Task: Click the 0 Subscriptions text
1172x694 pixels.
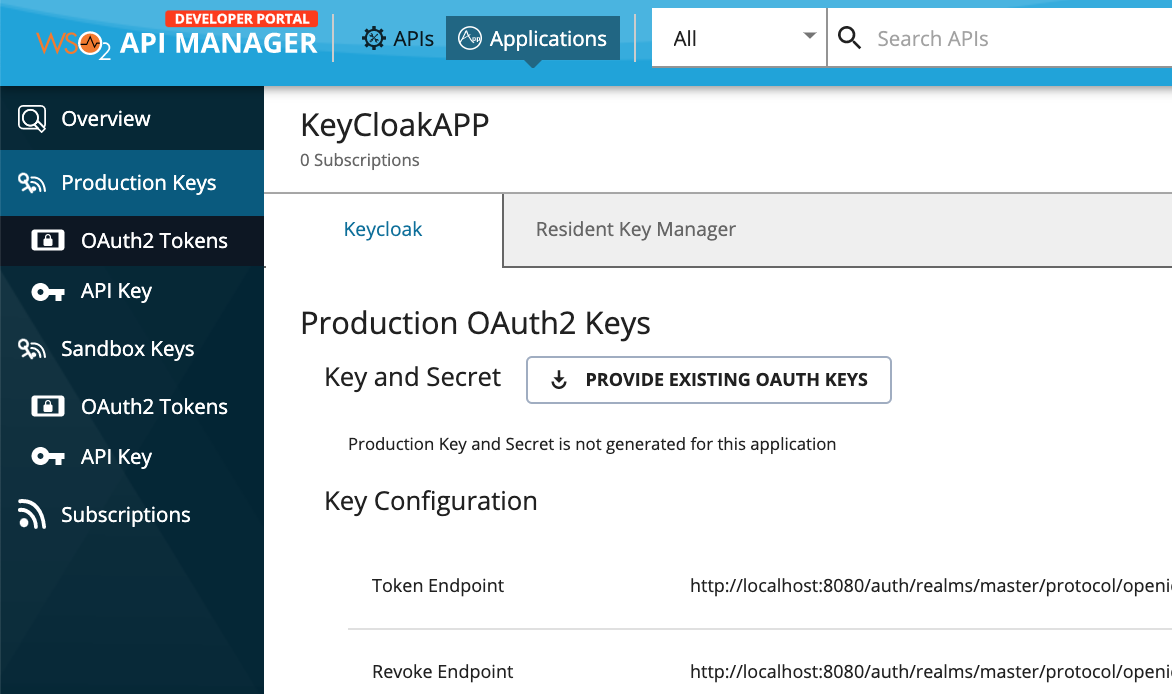Action: tap(360, 160)
